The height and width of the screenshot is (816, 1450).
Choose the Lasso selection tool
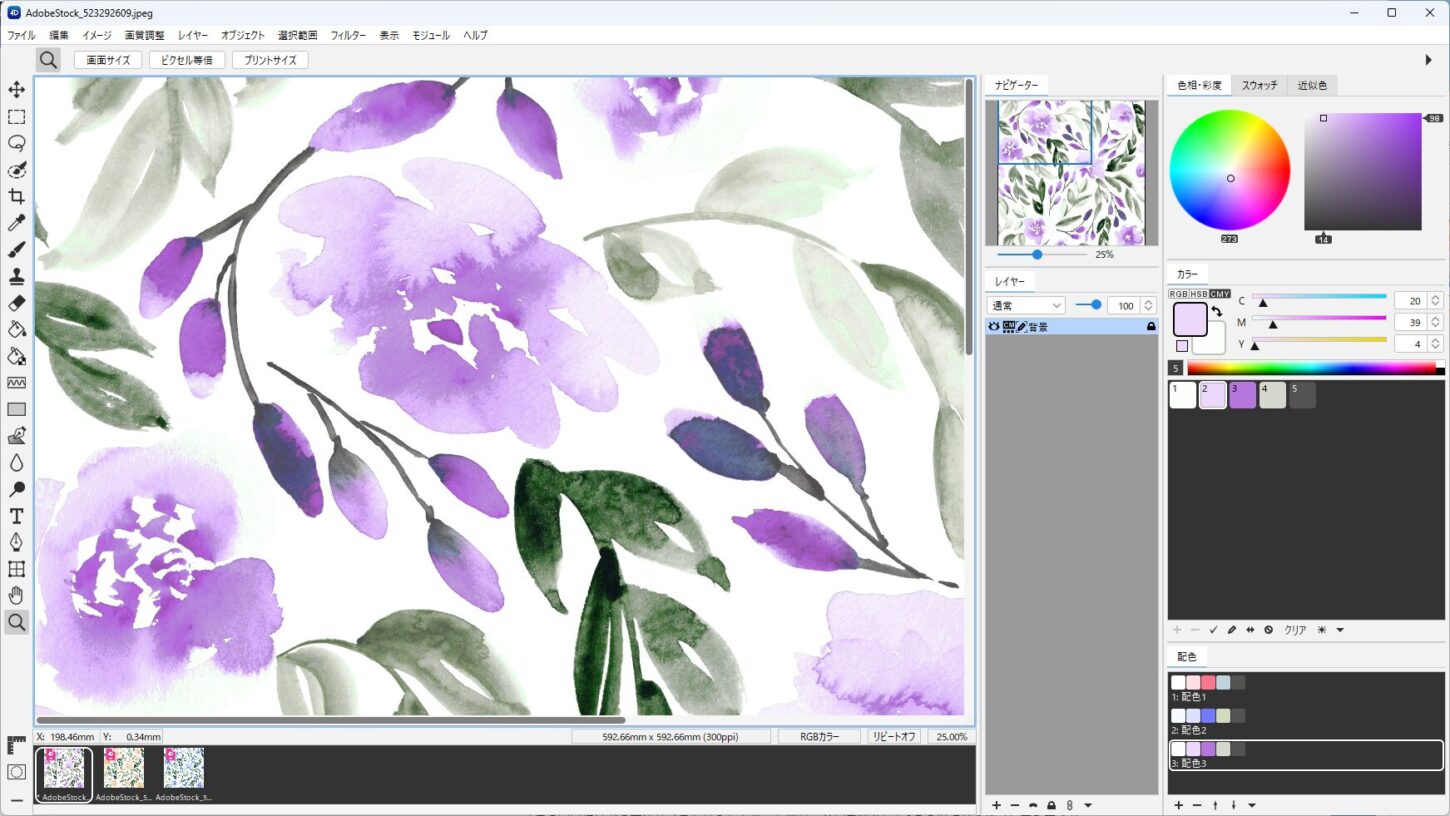click(16, 143)
